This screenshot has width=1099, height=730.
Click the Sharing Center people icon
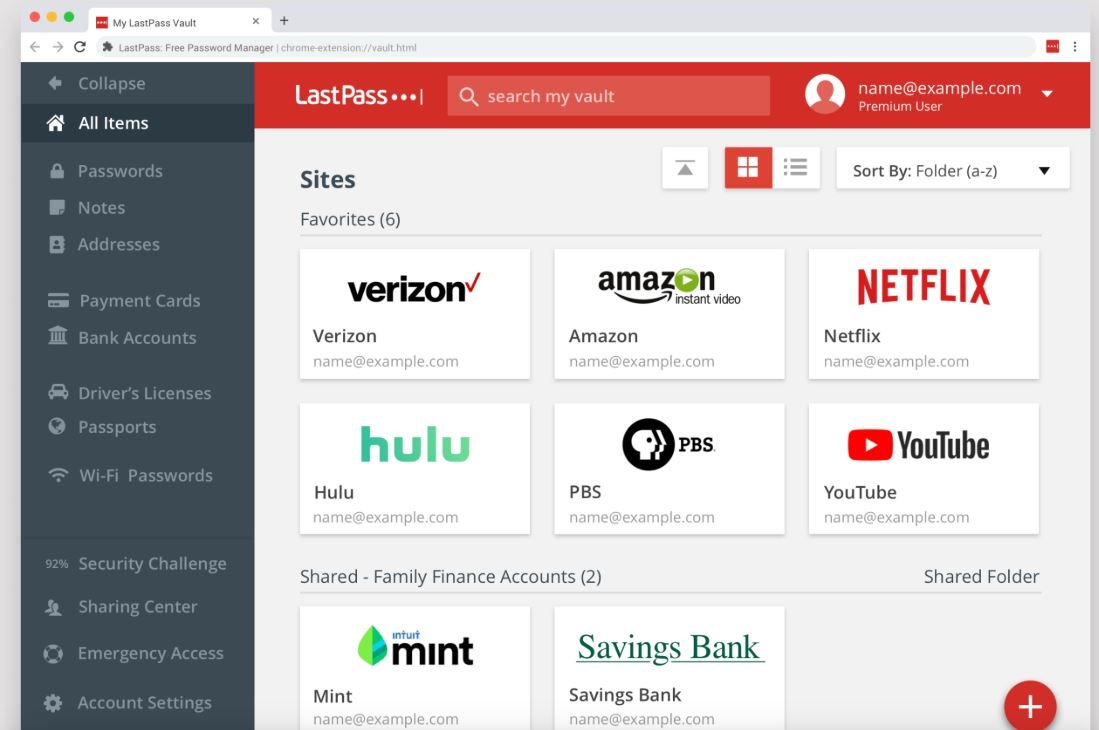[x=53, y=607]
